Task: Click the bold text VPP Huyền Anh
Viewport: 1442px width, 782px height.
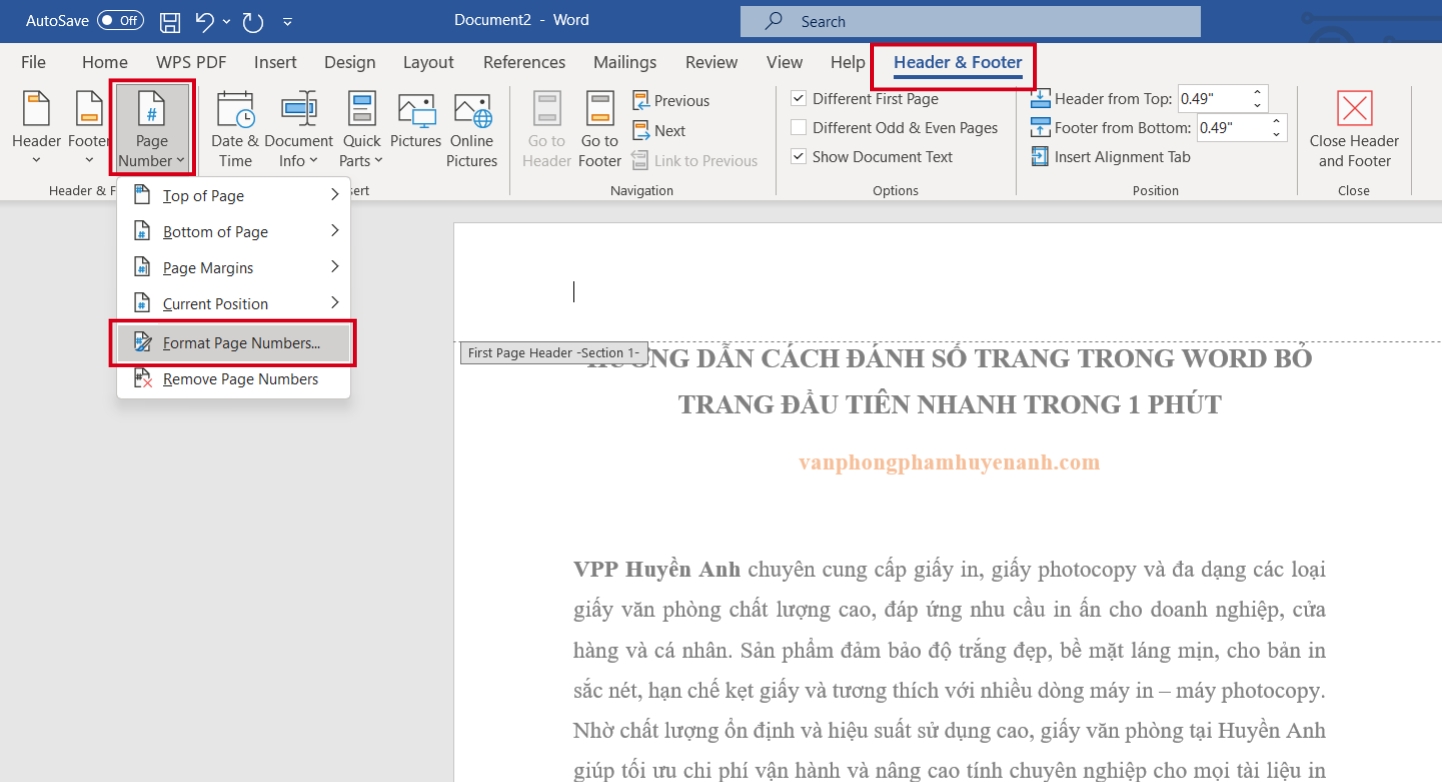Action: 657,570
